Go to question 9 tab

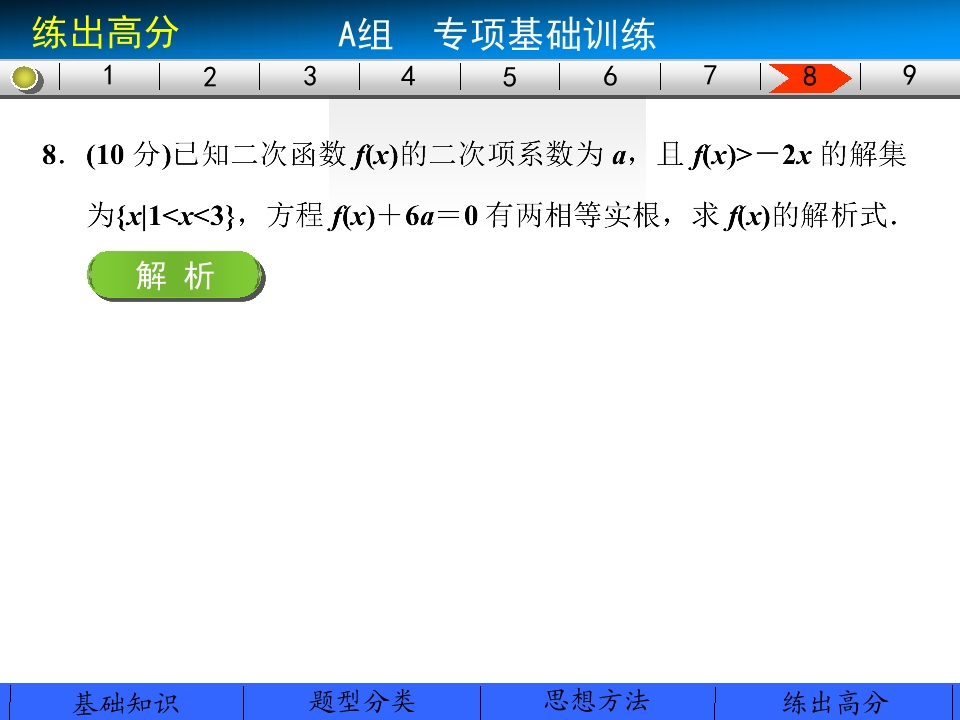coord(910,77)
